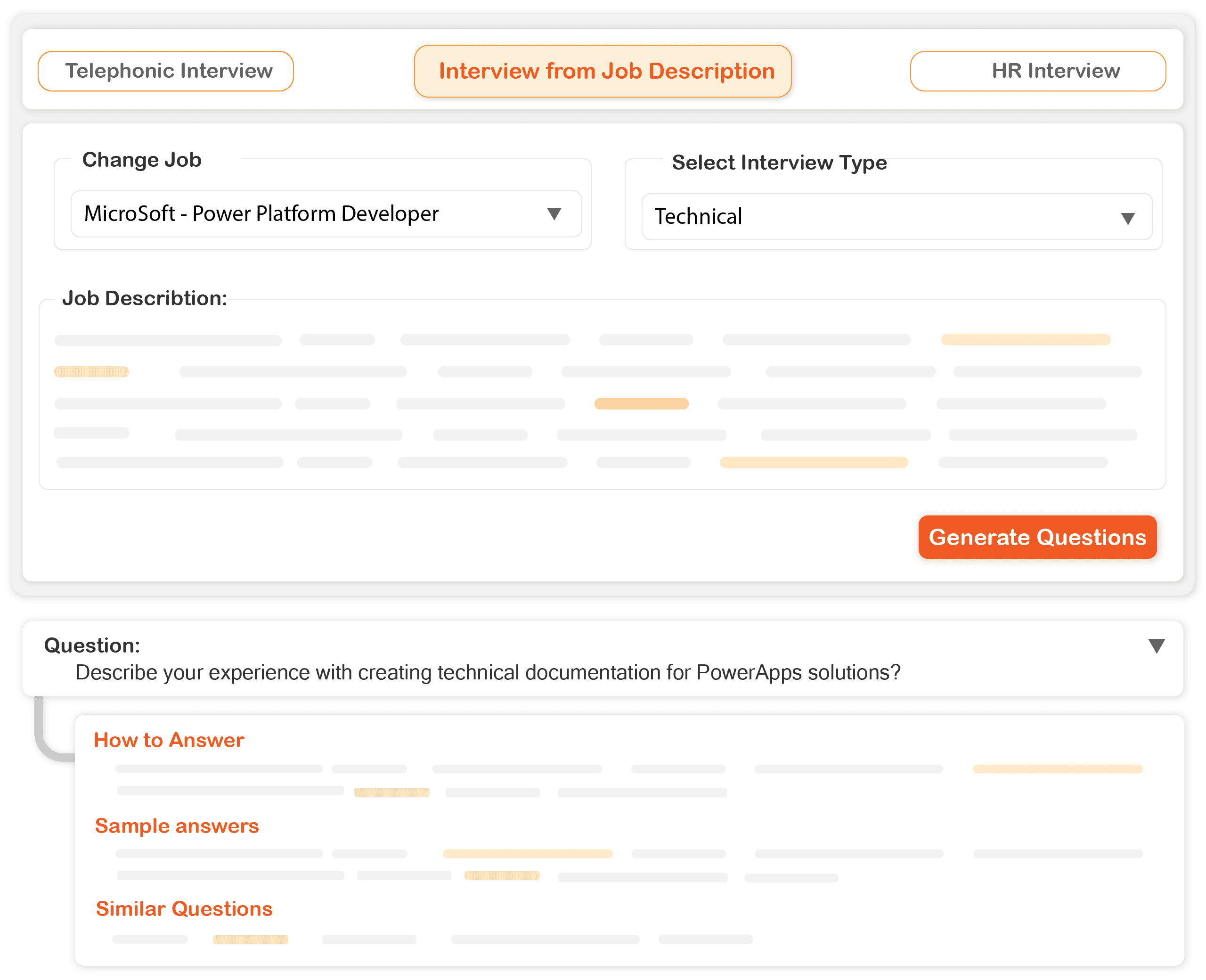The height and width of the screenshot is (980, 1206).
Task: Click highlighted placeholder under How to Answer
Action: tap(1057, 769)
